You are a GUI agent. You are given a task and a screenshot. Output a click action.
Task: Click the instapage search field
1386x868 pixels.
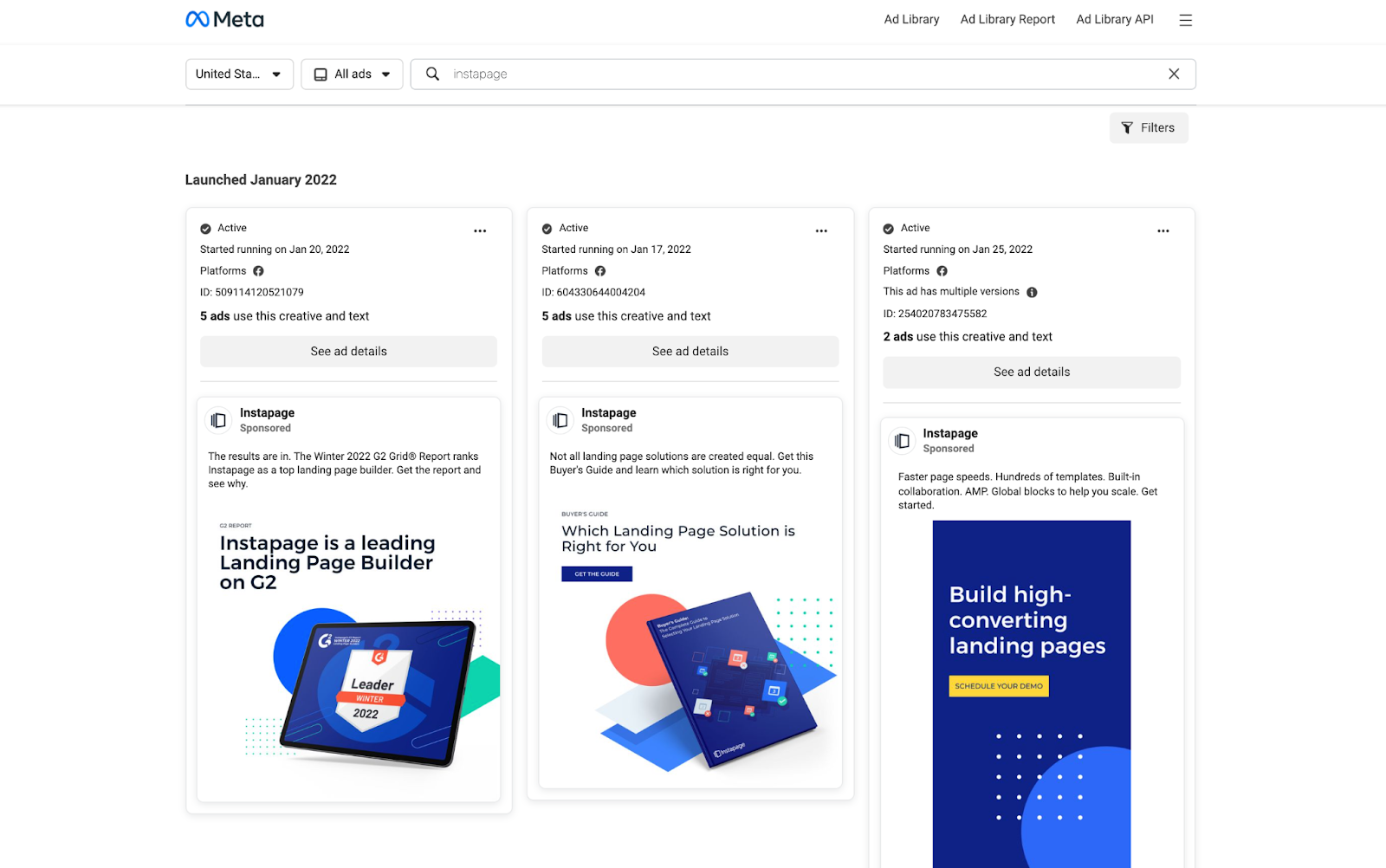pos(803,74)
